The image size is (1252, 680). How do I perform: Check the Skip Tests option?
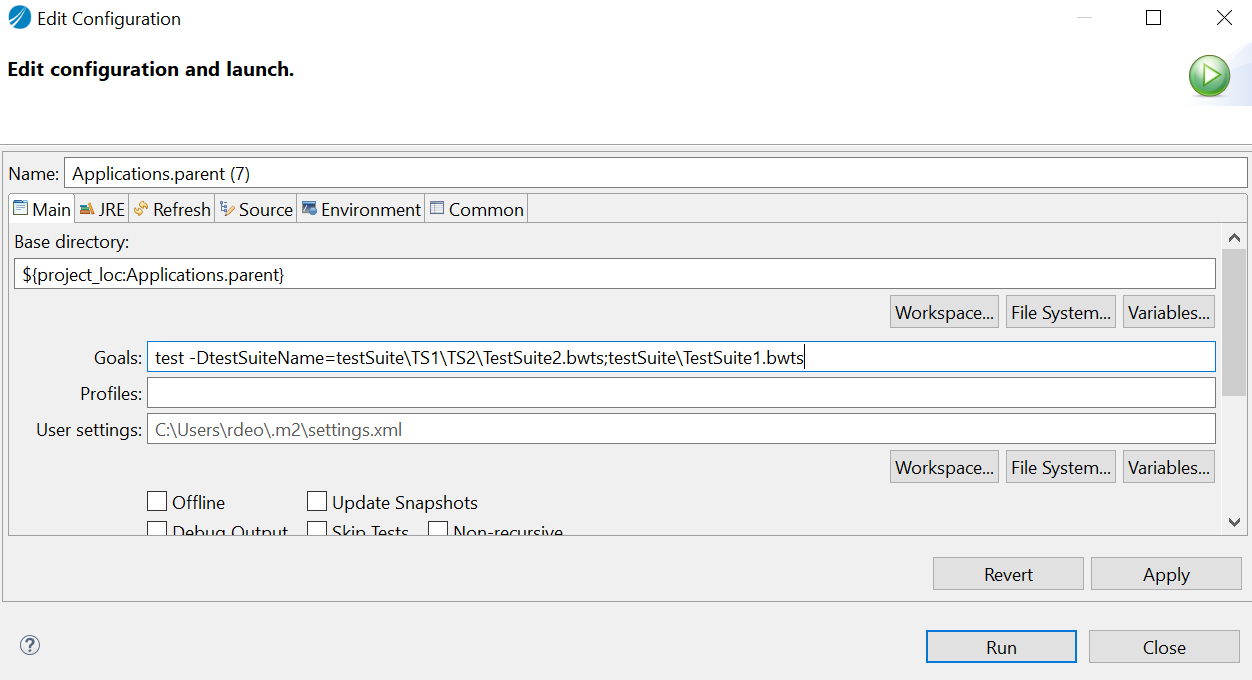317,530
